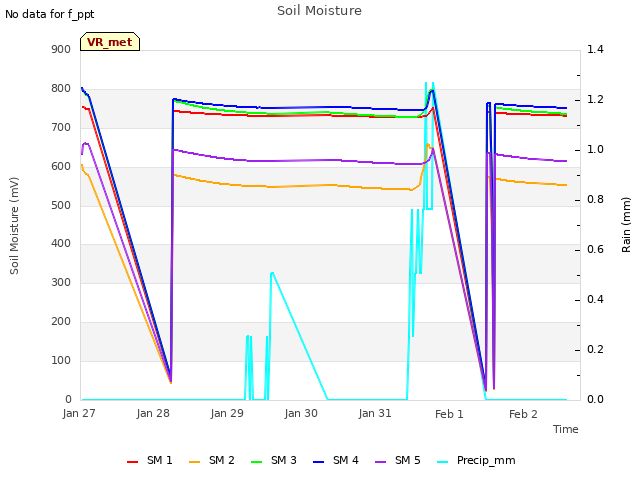Click the orange SM 2 legend swatch

[x=195, y=462]
